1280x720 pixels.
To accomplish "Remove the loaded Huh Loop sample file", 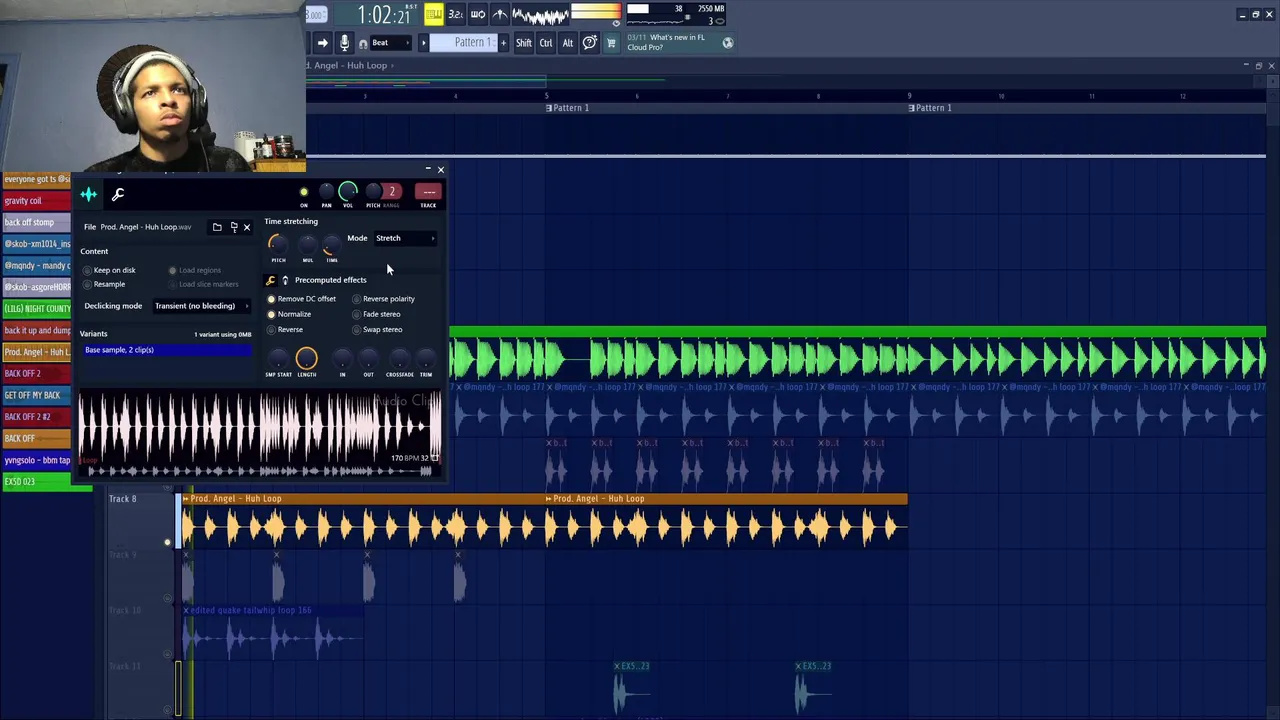I will 247,227.
